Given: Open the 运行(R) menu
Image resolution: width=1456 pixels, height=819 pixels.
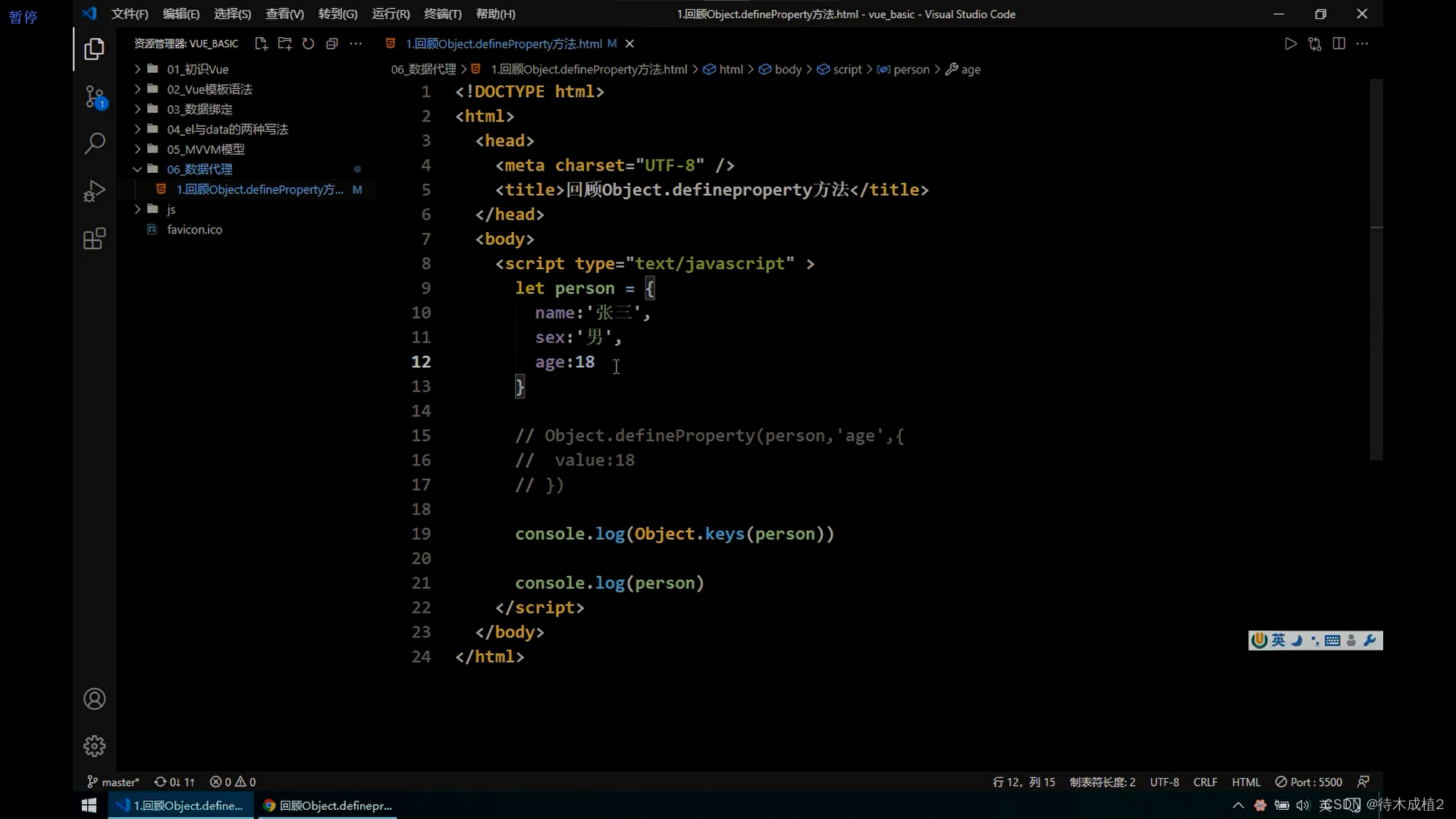Looking at the screenshot, I should coord(391,14).
